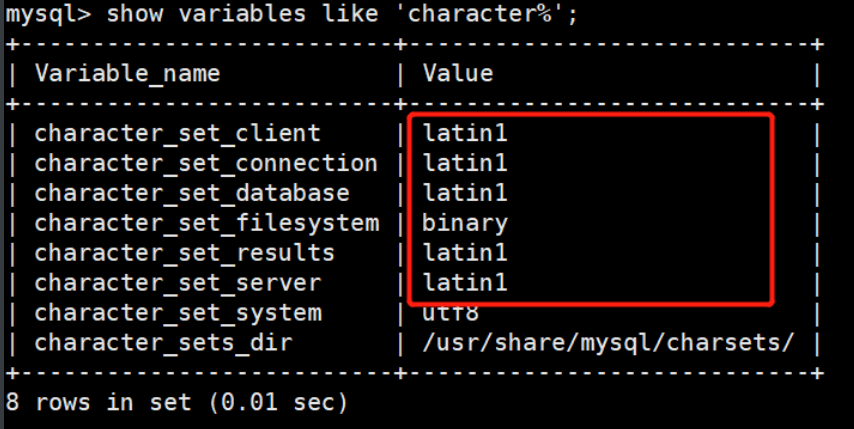Select the Variable_name column header
854x429 pixels.
tap(127, 73)
